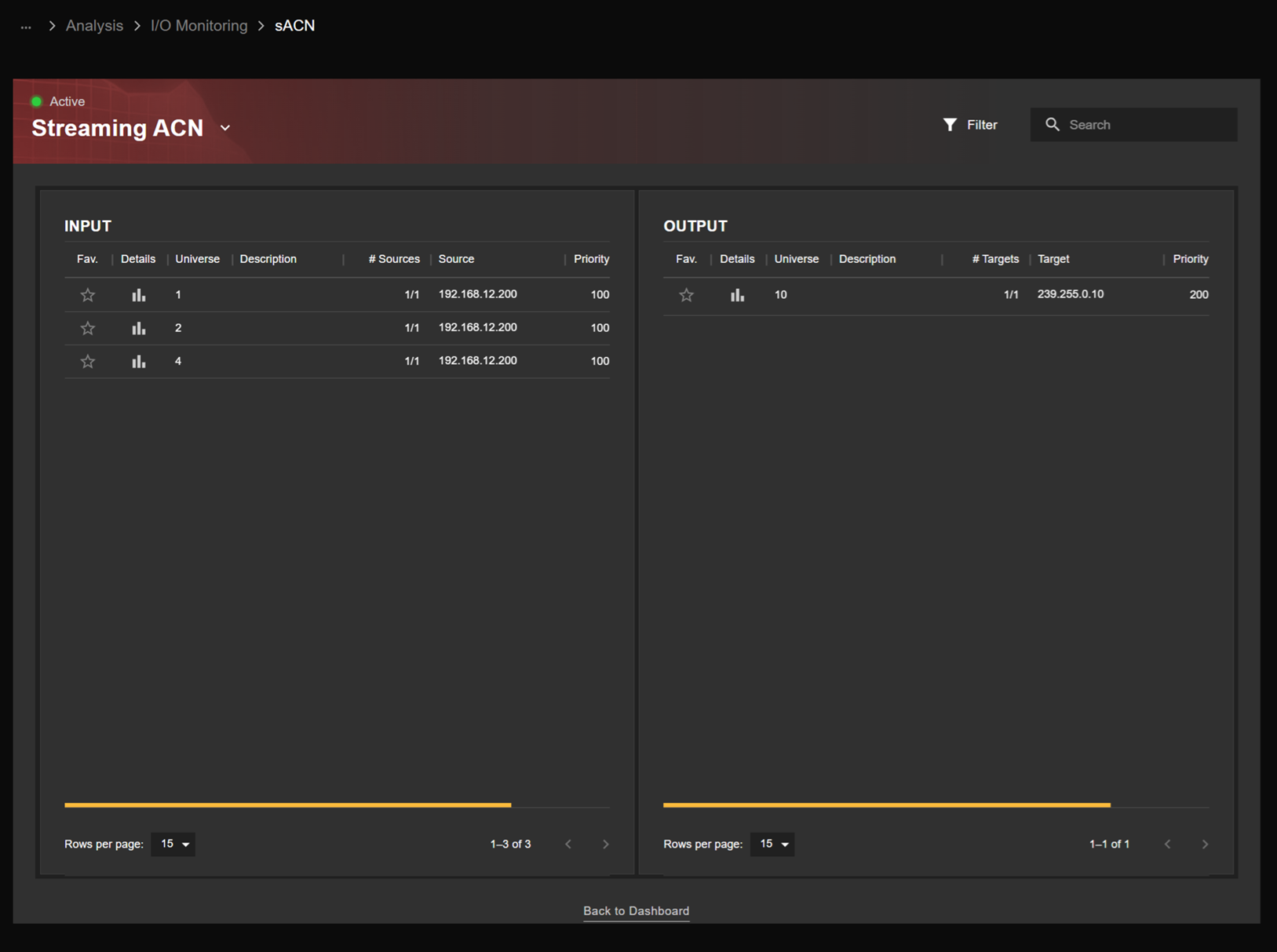Sort OUTPUT table by Priority column
Screen dimensions: 1277x952
(1191, 259)
